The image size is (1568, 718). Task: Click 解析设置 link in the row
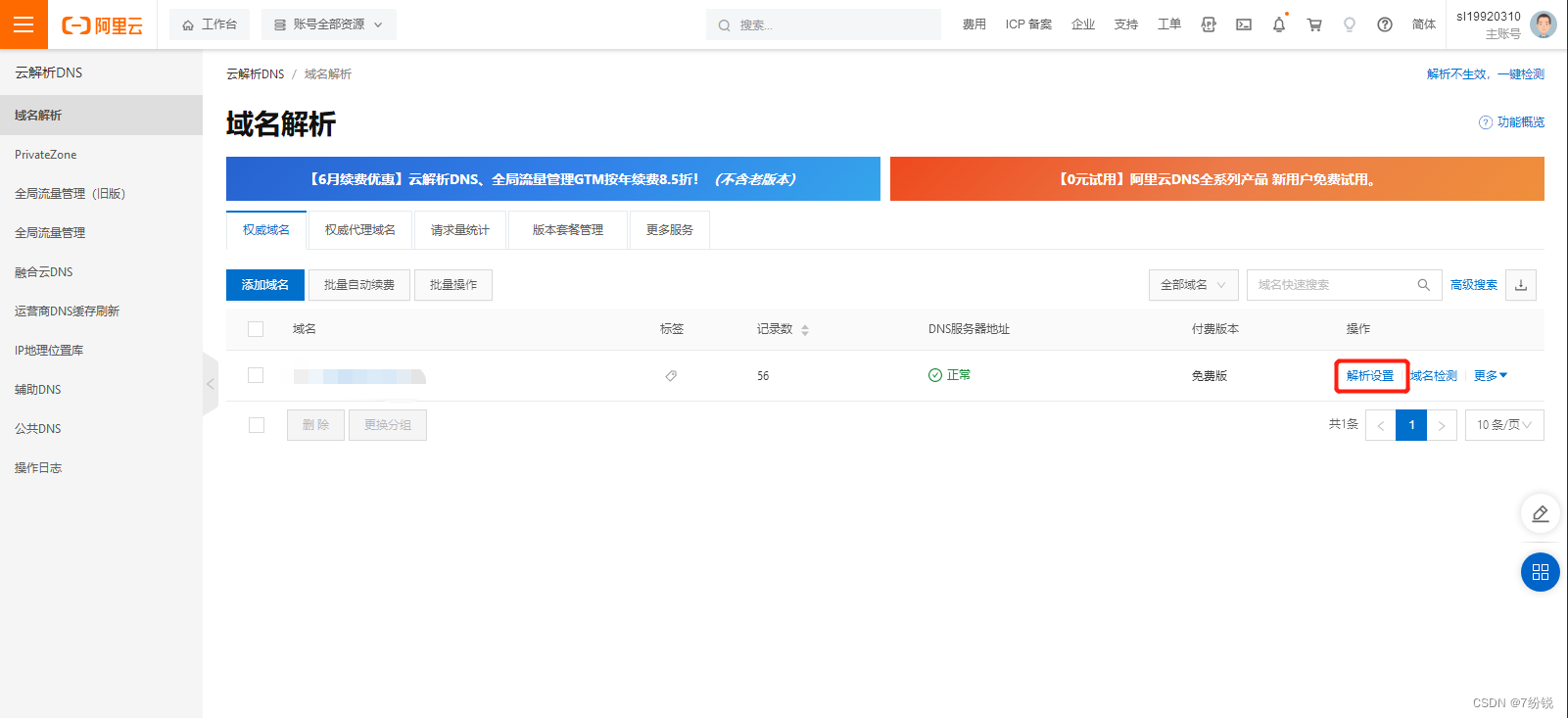1370,376
